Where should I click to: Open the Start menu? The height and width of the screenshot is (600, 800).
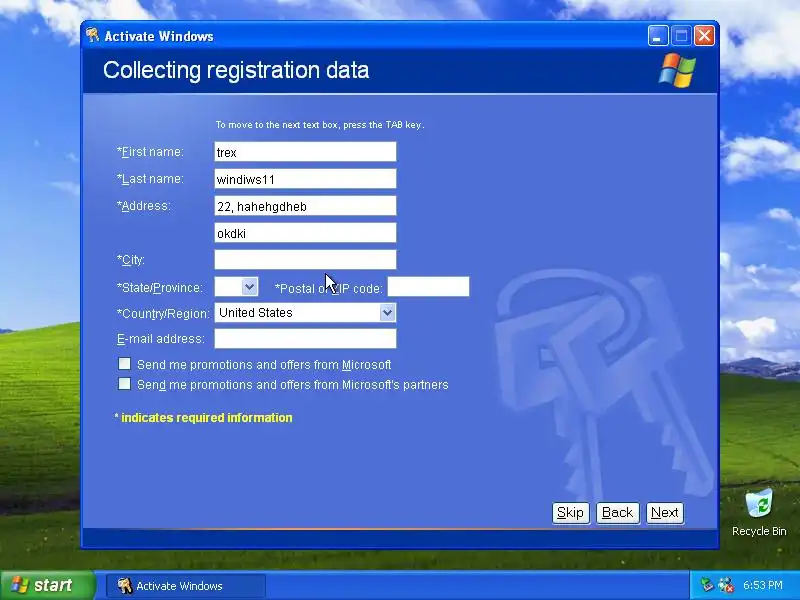(x=47, y=585)
